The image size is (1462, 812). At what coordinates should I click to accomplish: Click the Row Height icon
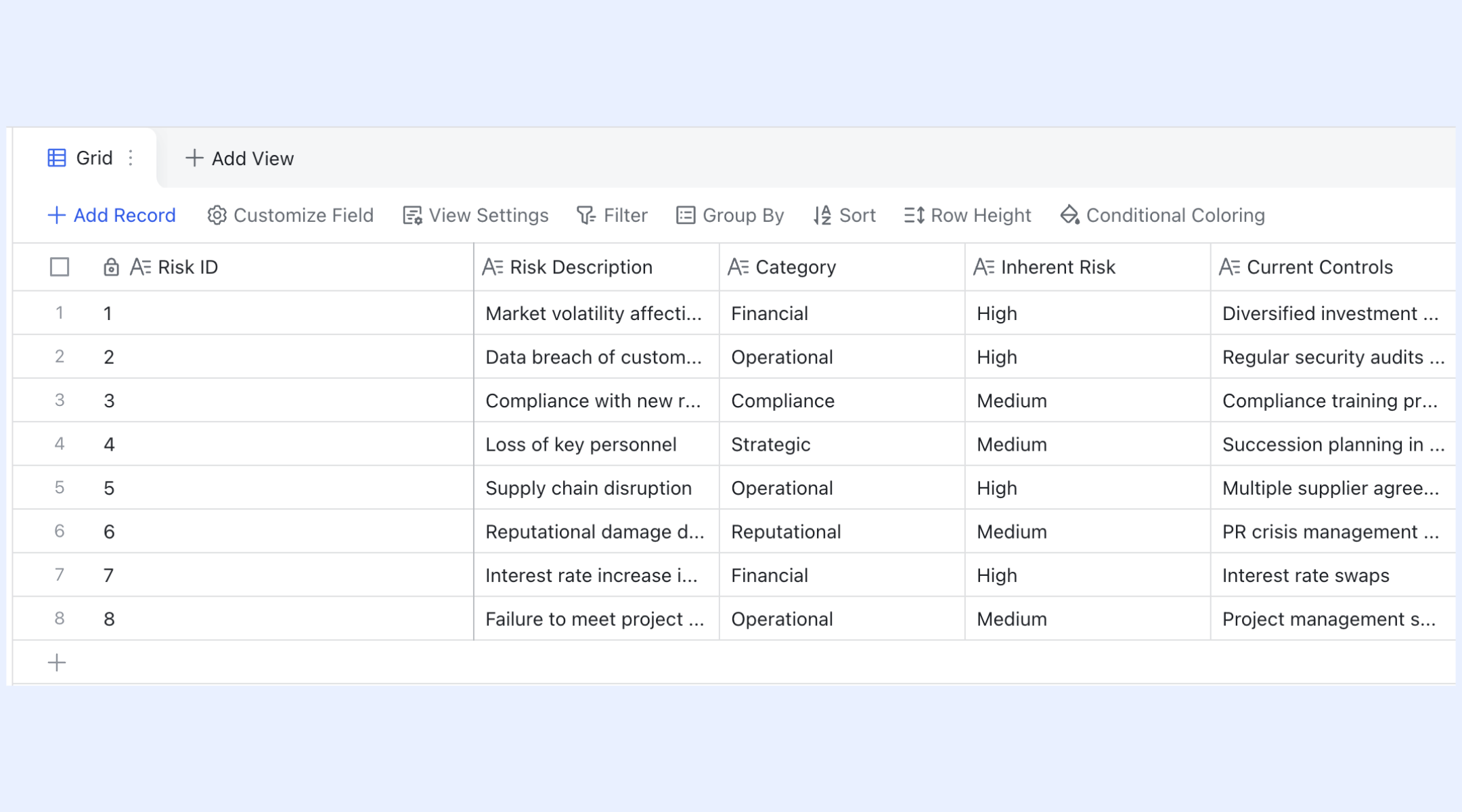pos(914,215)
